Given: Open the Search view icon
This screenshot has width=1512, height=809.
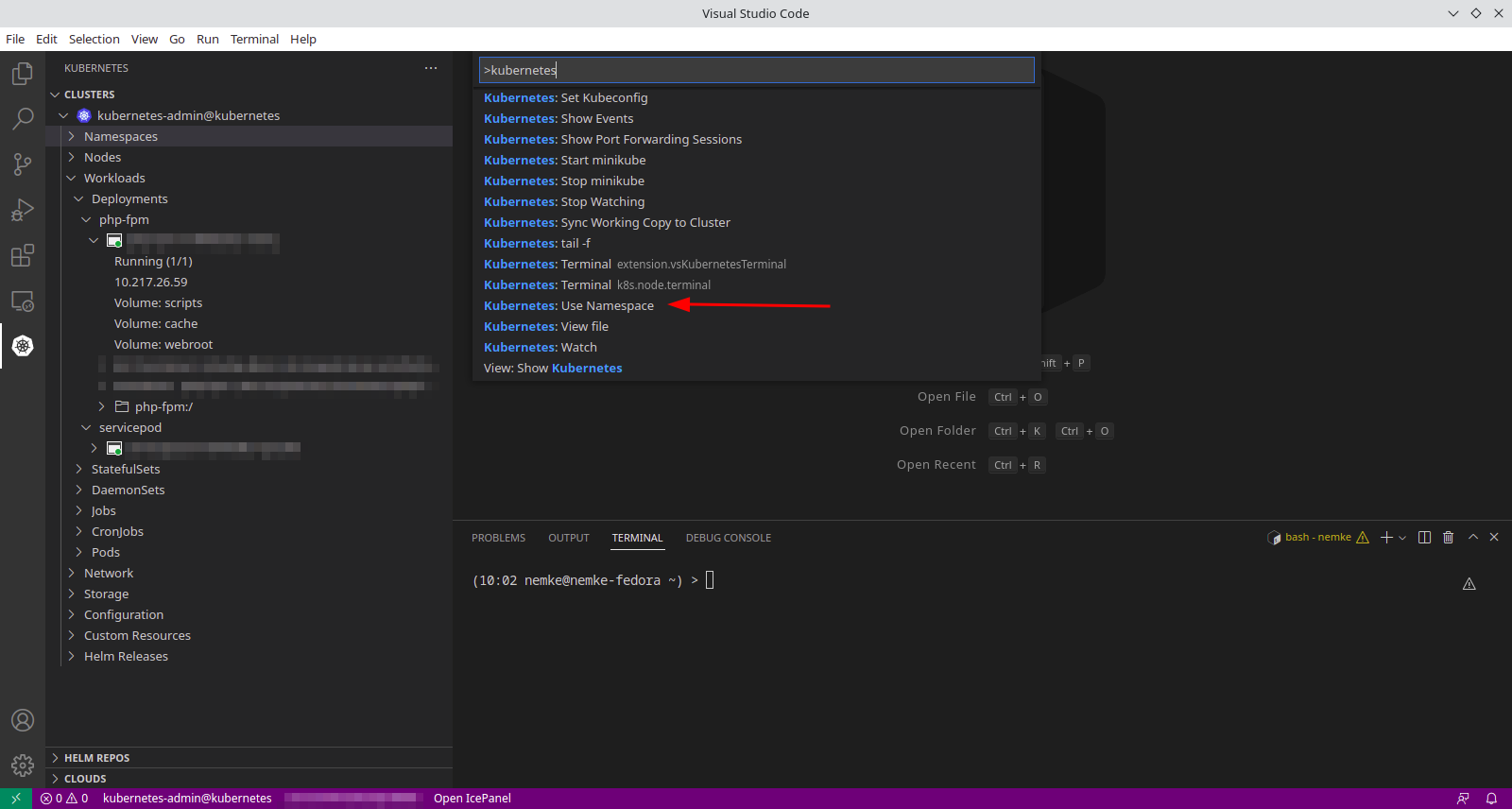Looking at the screenshot, I should [23, 119].
